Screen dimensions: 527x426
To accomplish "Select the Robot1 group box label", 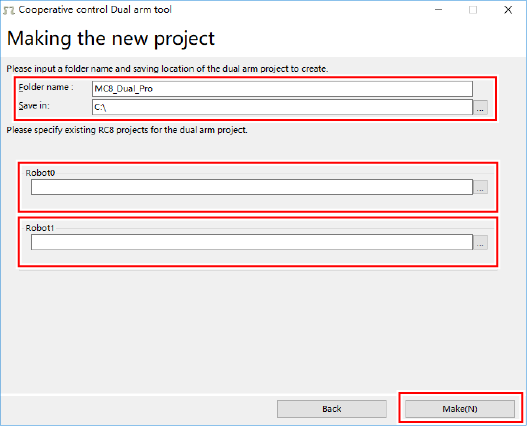I will point(40,228).
